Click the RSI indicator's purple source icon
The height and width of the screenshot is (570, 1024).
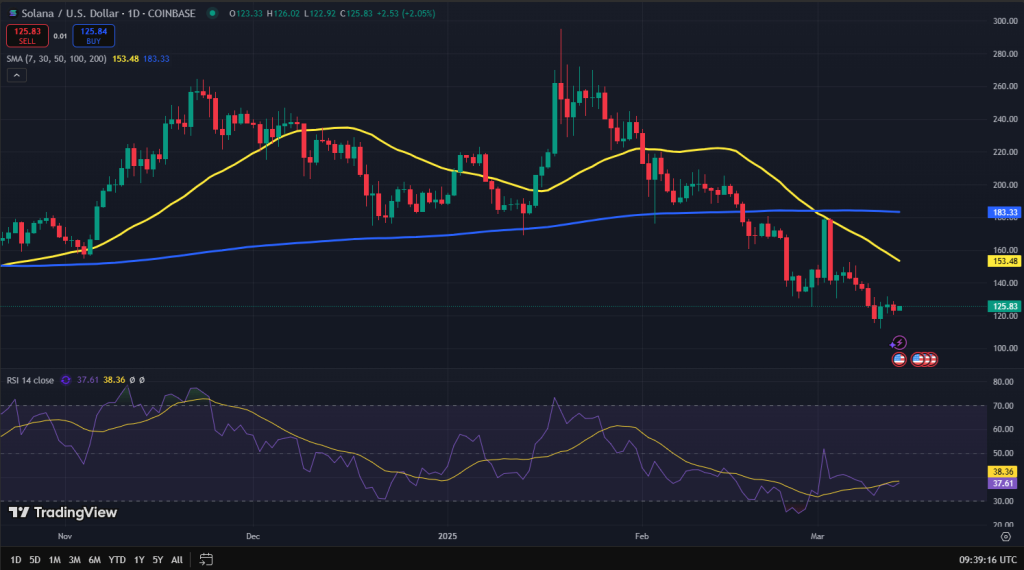click(x=65, y=380)
